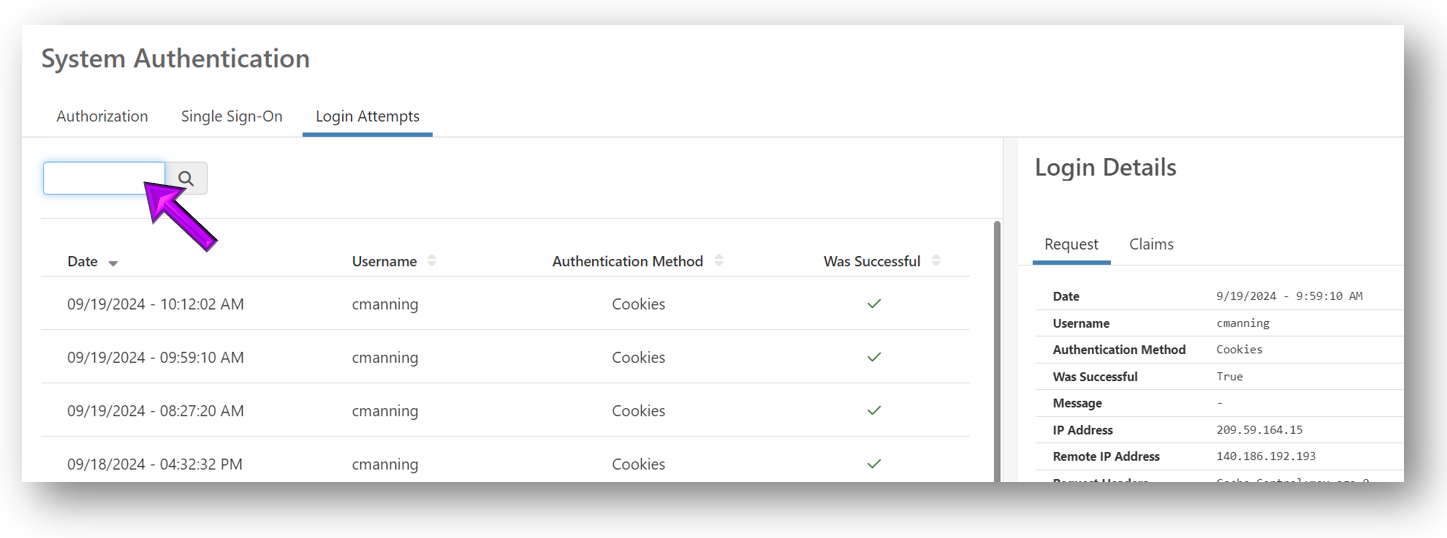1447x538 pixels.
Task: Click the login attempts list vertical scrollbar
Action: click(997, 350)
